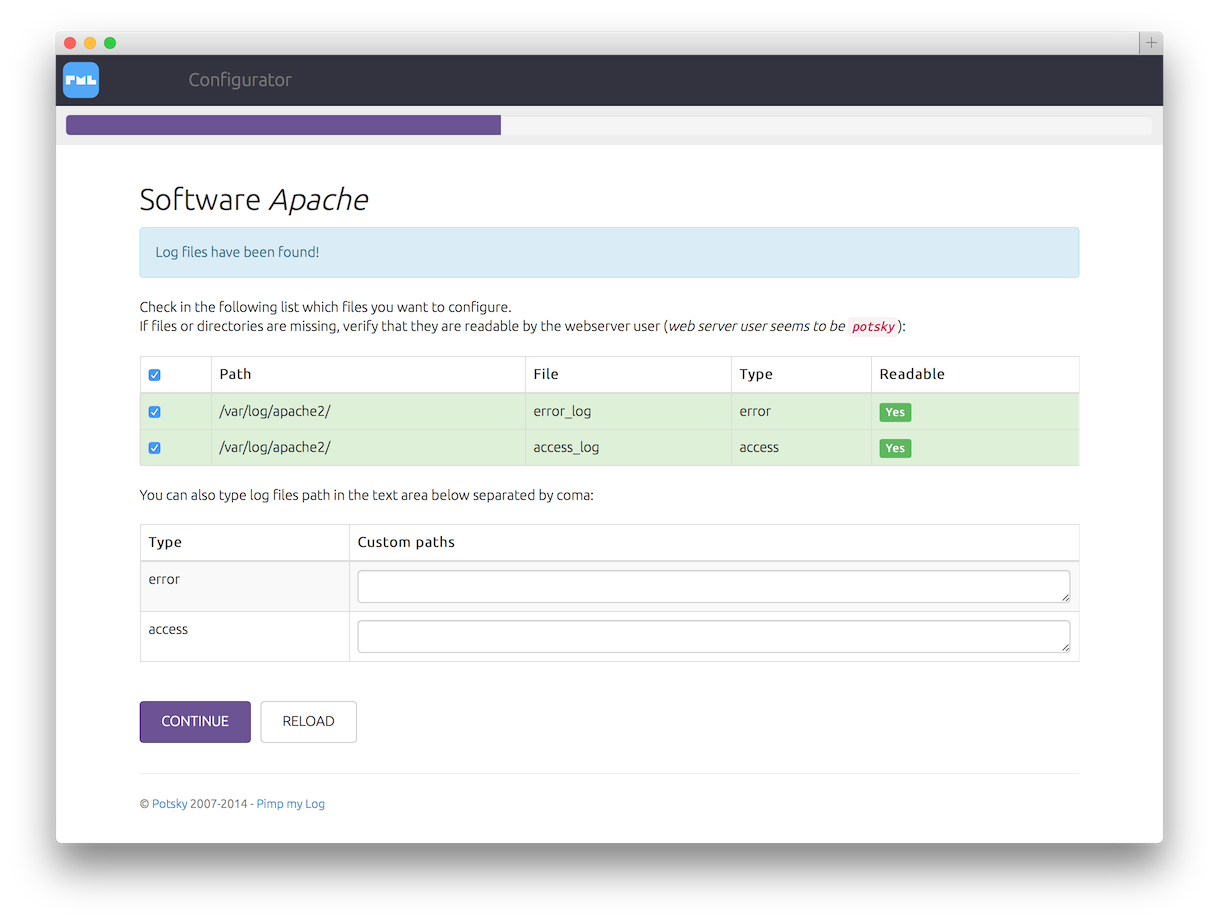Click the purple setup progress bar

(283, 125)
